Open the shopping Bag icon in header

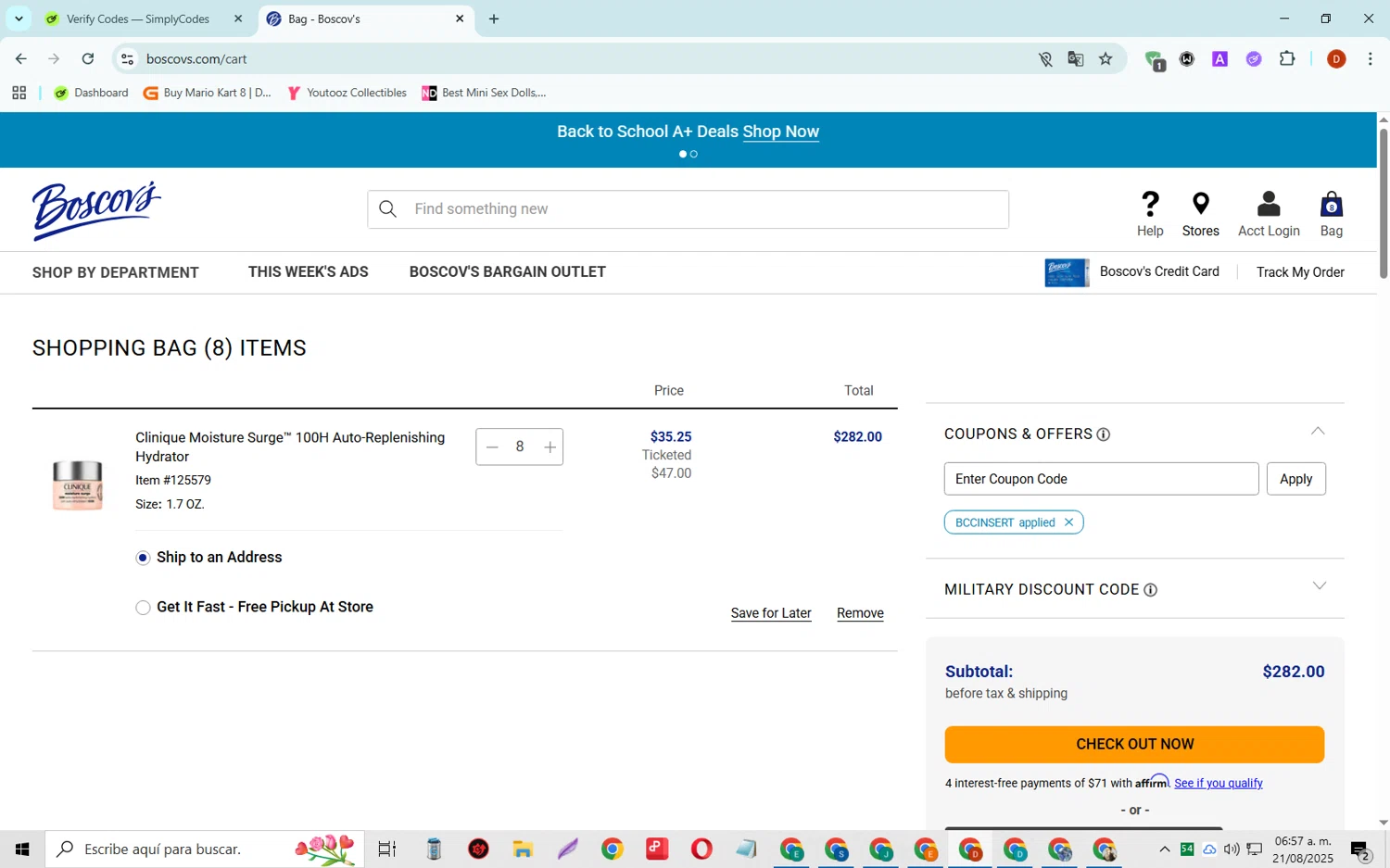[x=1332, y=204]
